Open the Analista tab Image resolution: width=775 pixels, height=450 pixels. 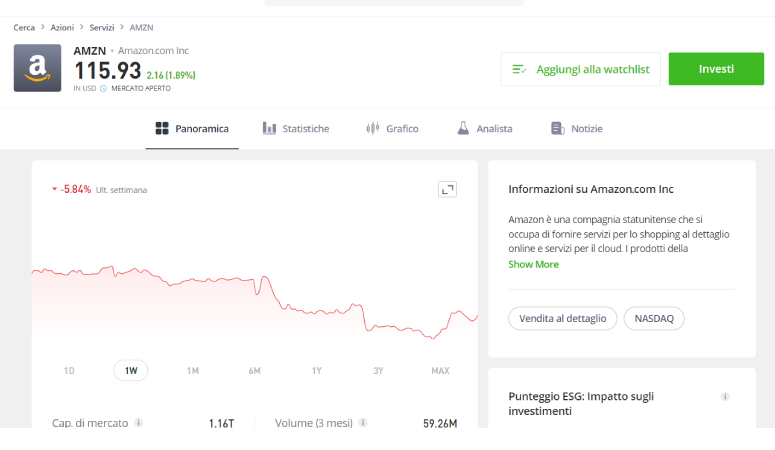(x=484, y=129)
